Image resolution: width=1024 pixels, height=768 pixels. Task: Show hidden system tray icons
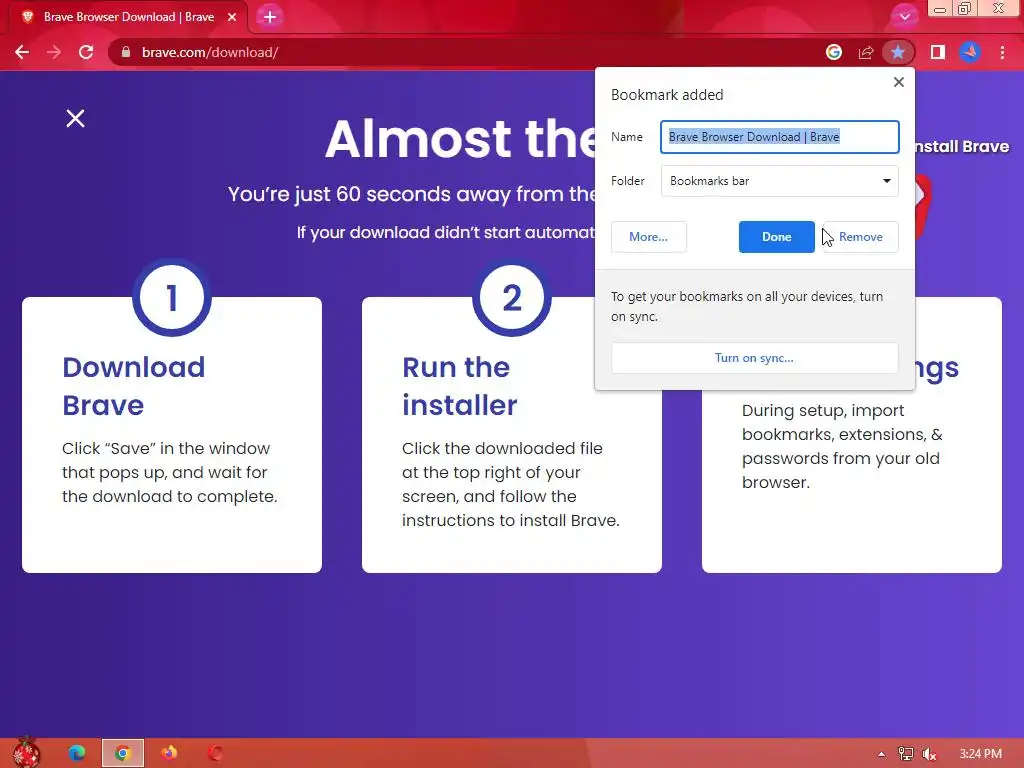point(881,754)
